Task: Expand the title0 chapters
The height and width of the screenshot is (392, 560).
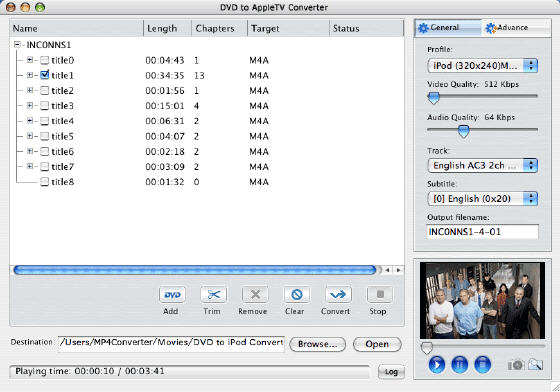Action: click(30, 60)
